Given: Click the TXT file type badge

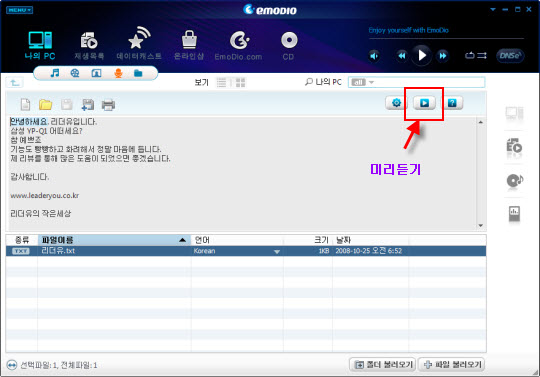Looking at the screenshot, I should click(21, 251).
